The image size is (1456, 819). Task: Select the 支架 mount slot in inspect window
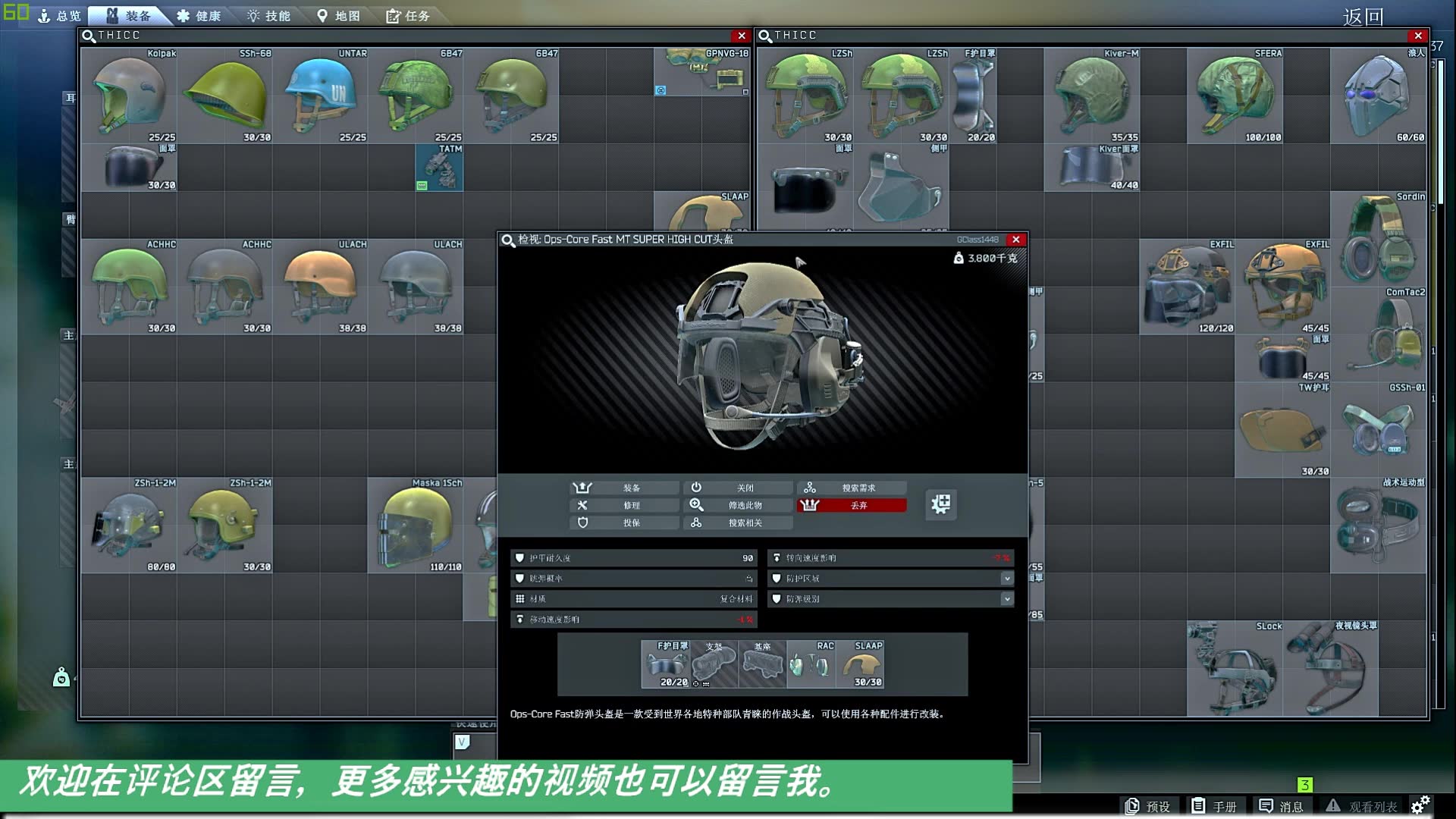coord(714,664)
